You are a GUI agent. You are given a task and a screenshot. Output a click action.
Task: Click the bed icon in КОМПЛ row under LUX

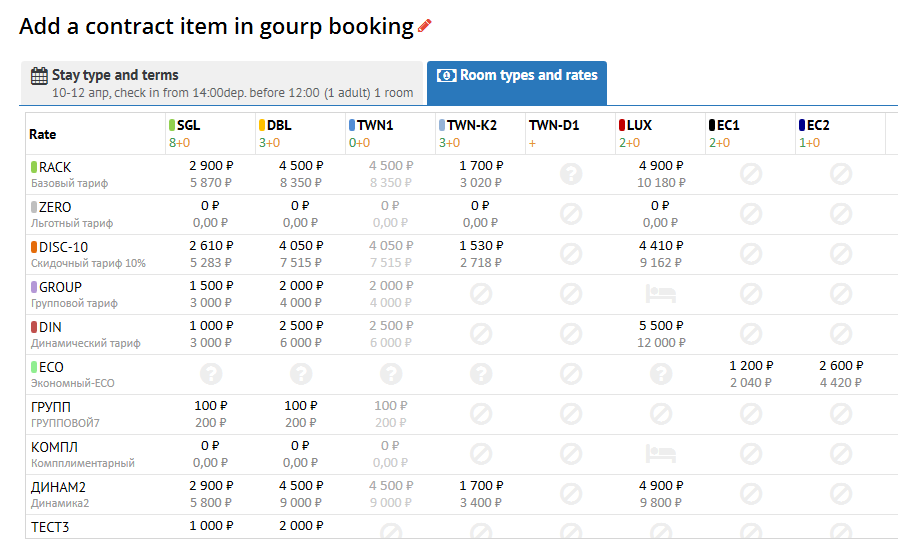point(660,454)
